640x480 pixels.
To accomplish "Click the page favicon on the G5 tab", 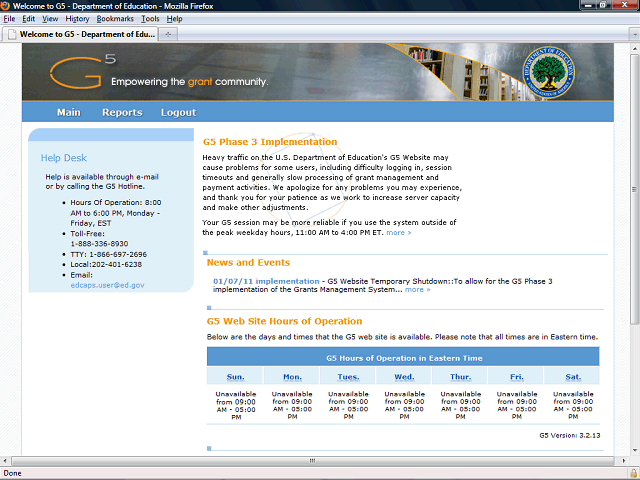I will [11, 34].
